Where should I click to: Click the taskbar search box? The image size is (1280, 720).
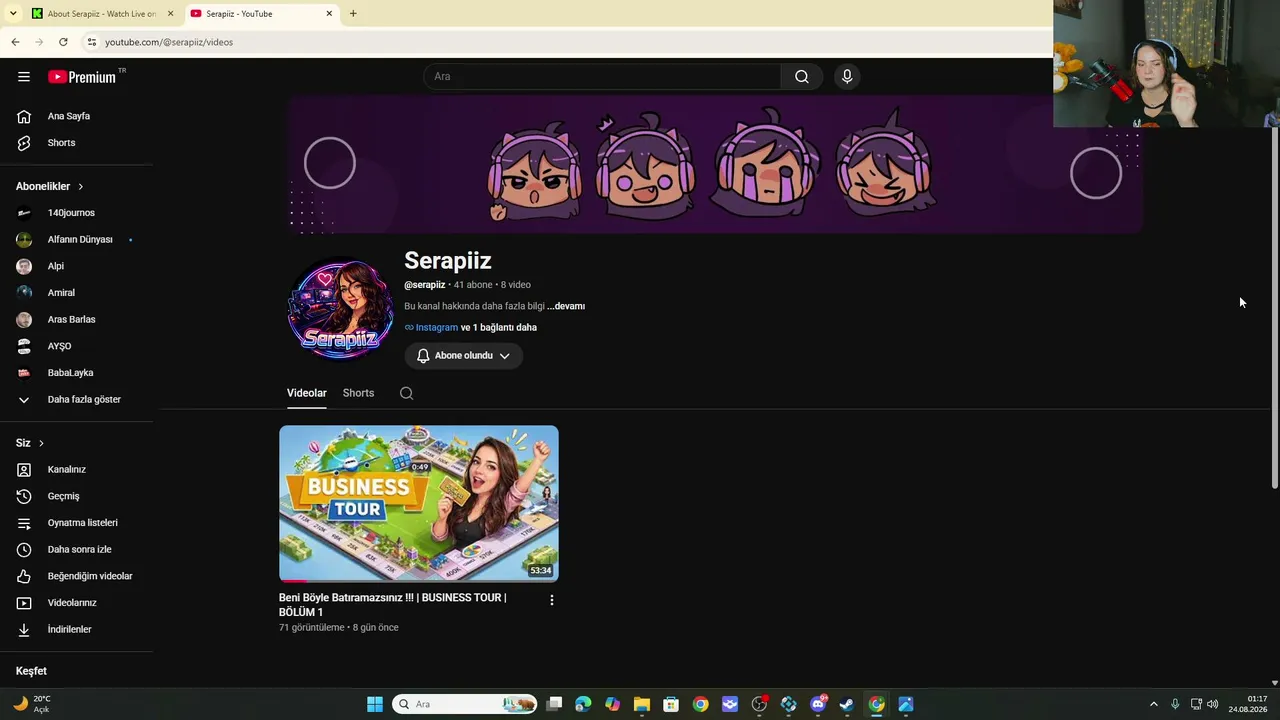pyautogui.click(x=465, y=704)
